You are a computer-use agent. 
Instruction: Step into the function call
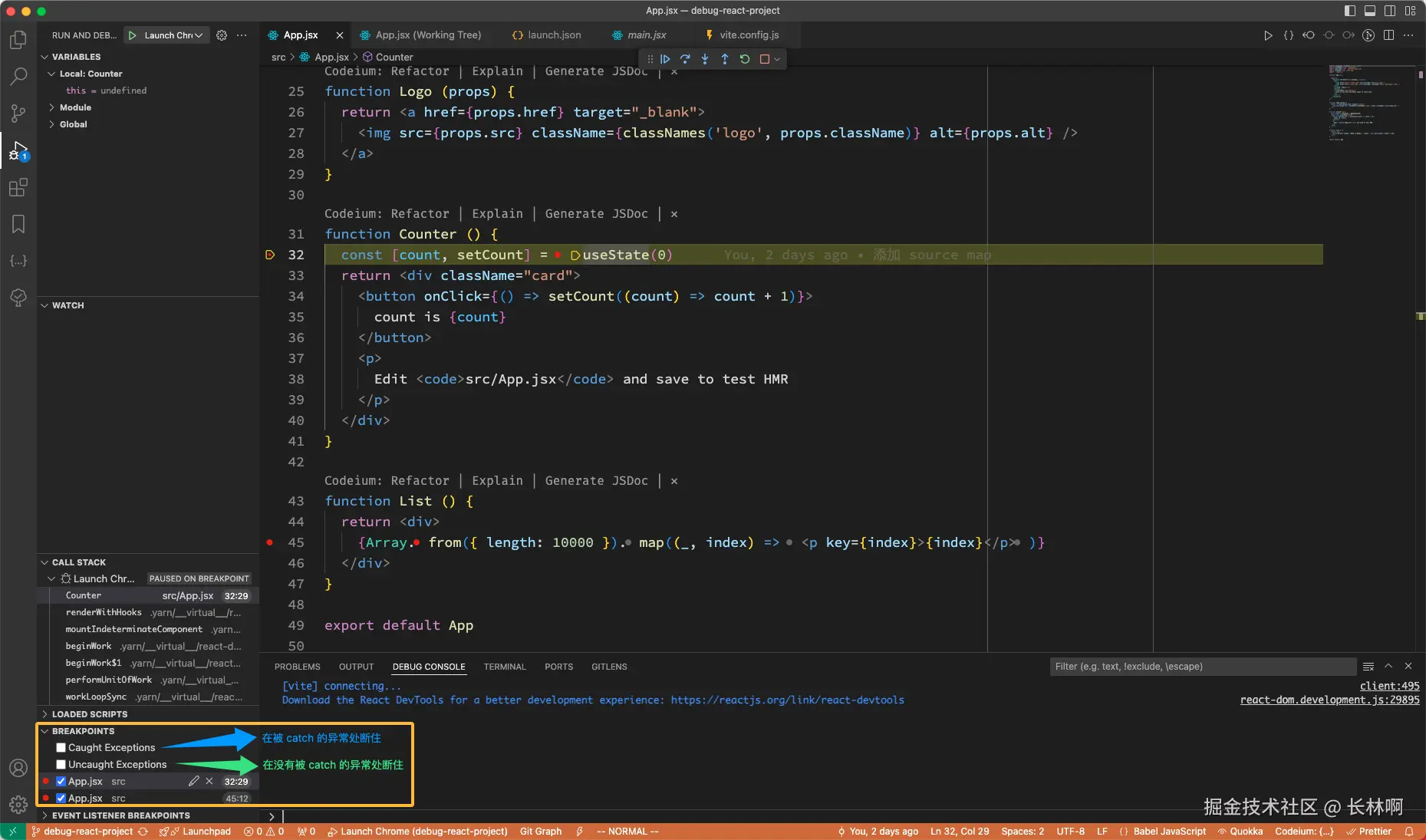[705, 59]
